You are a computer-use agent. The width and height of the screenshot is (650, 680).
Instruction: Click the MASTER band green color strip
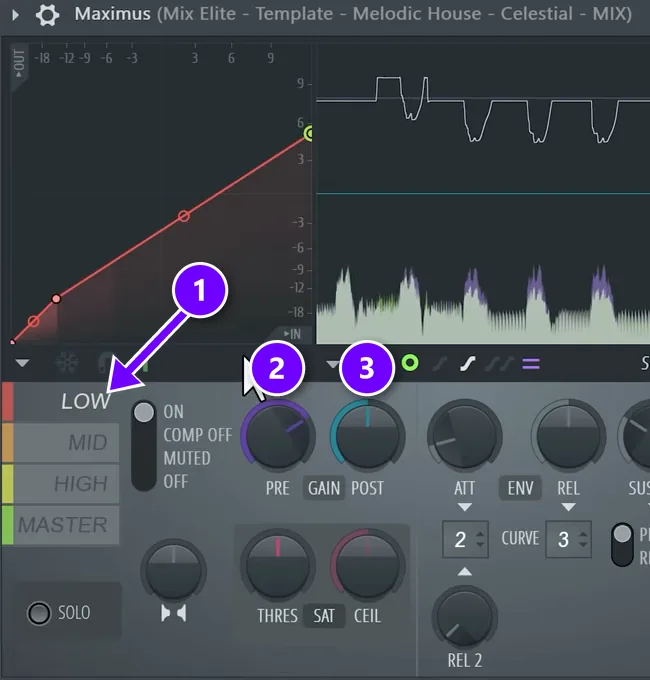[7, 525]
